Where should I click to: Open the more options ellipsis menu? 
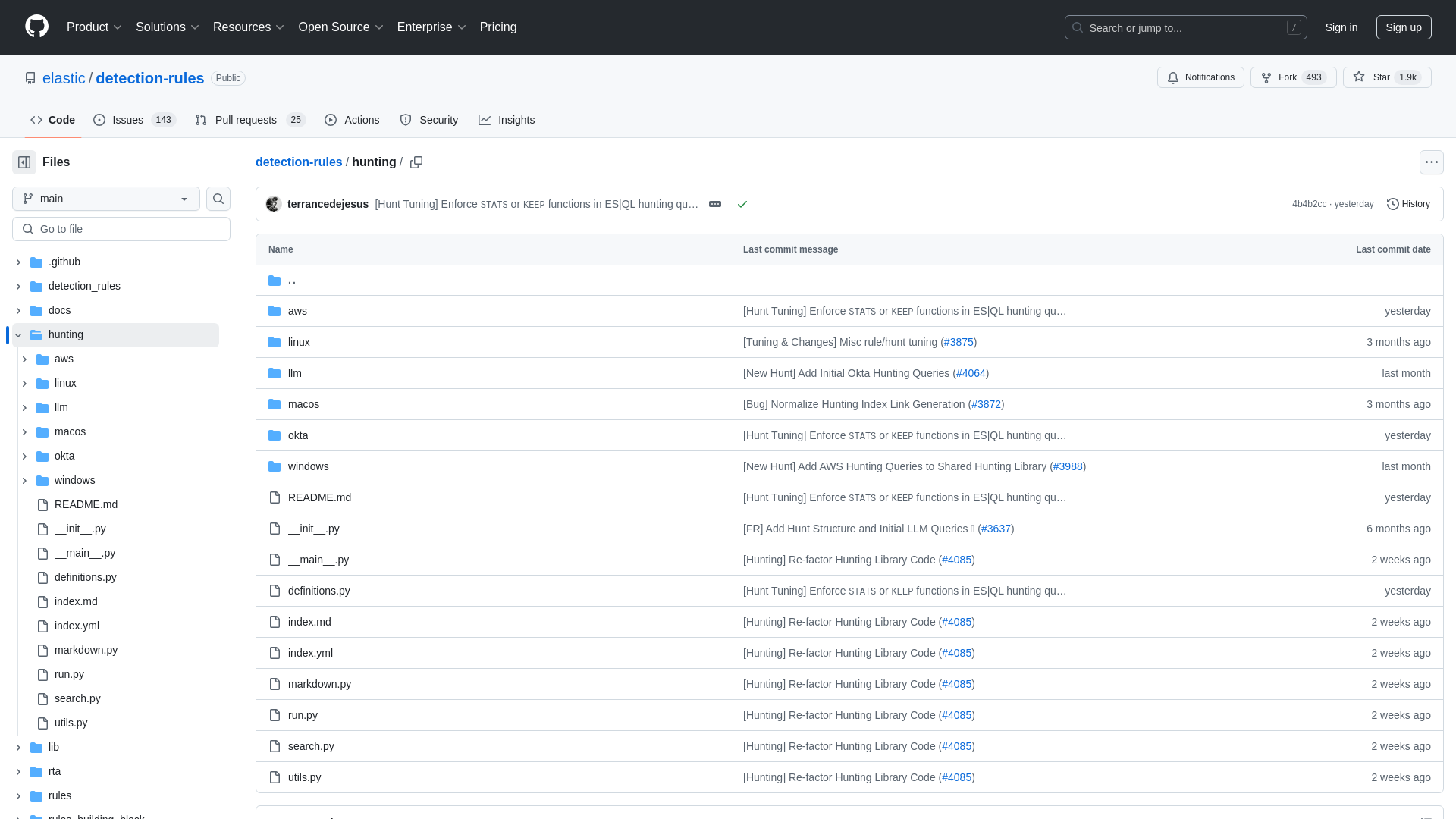click(x=1431, y=162)
